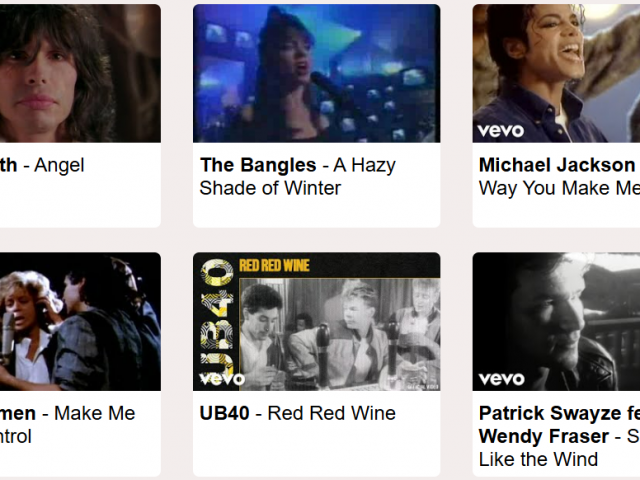This screenshot has width=640, height=480.
Task: Click the vevo logo on UB40 video
Action: tap(222, 379)
